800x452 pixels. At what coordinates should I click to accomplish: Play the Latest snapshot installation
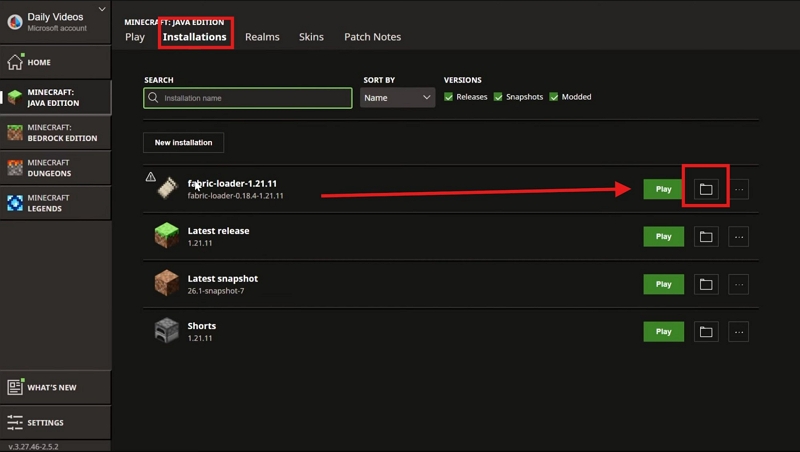pos(663,284)
